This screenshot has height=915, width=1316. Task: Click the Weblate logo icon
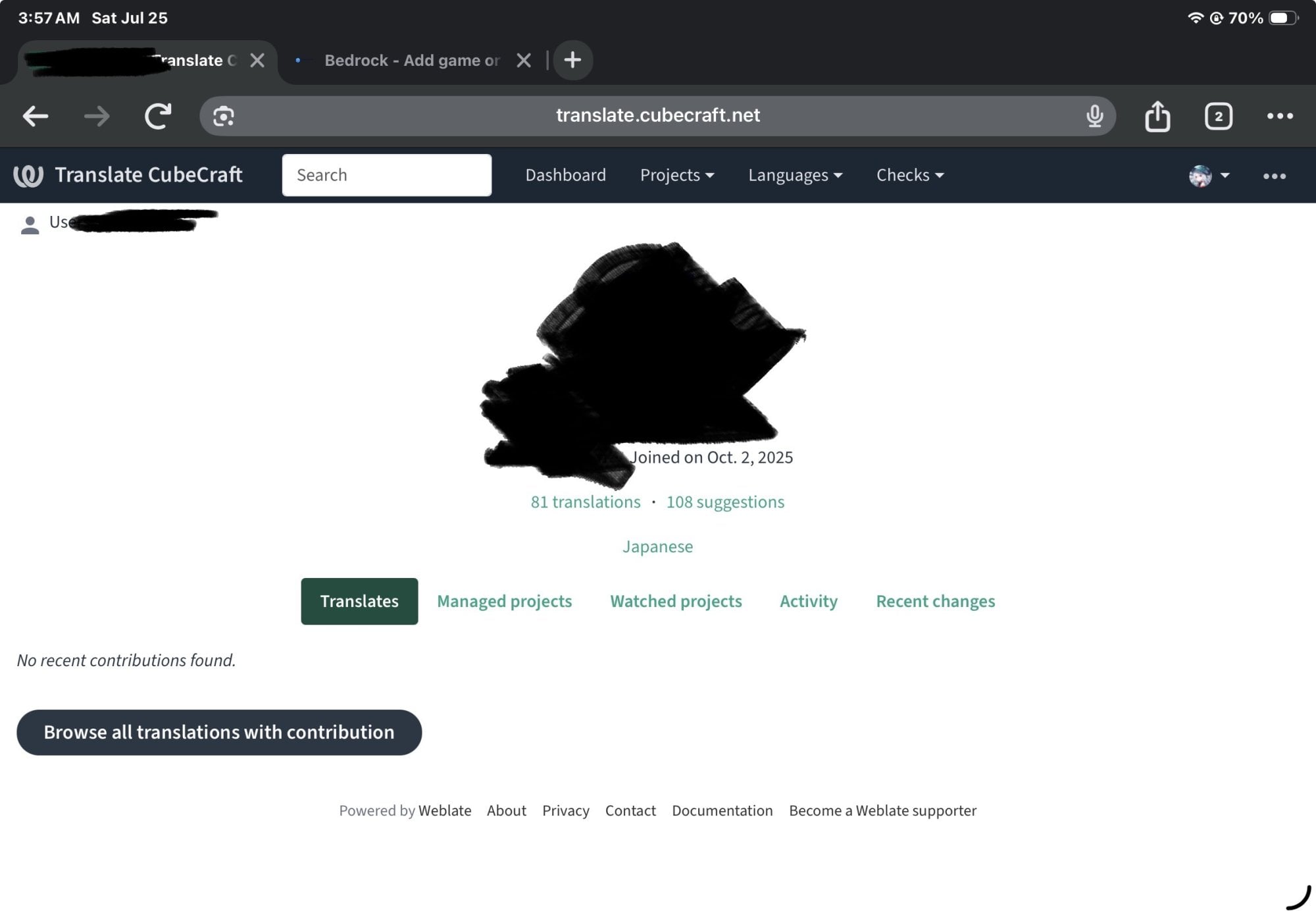click(x=28, y=175)
